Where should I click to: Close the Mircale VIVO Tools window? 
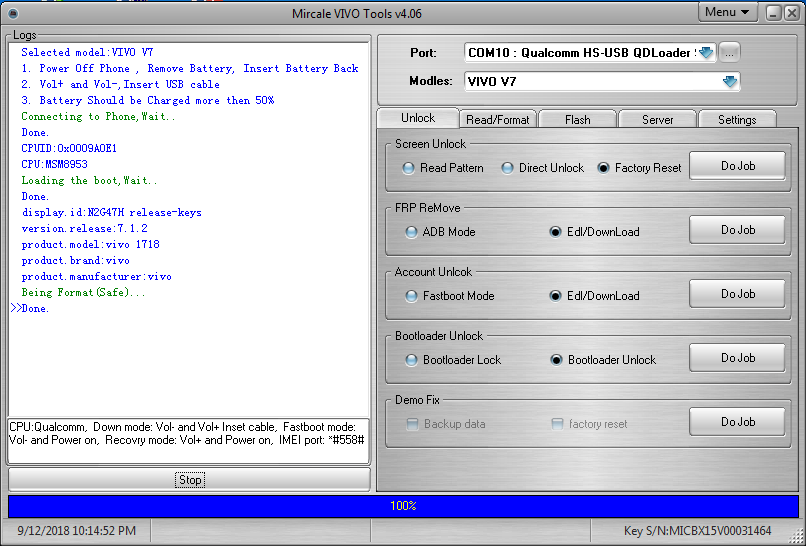click(x=792, y=13)
